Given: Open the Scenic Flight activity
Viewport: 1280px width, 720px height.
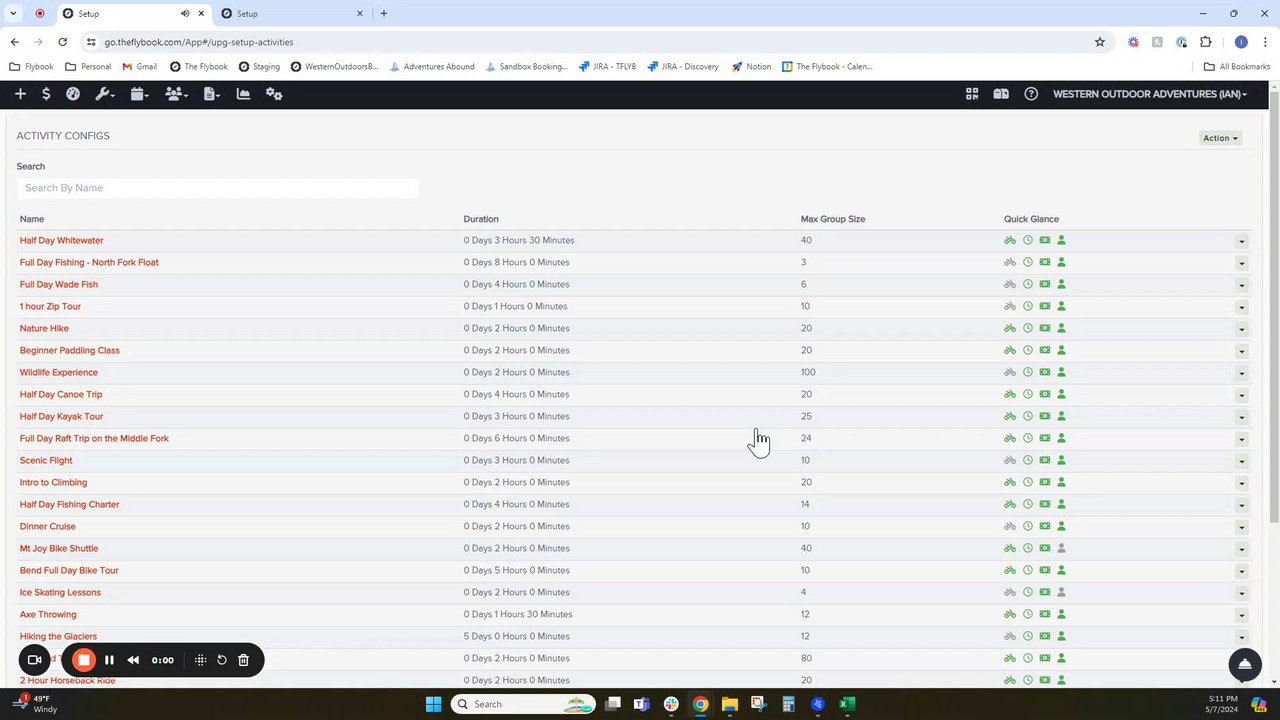Looking at the screenshot, I should click(46, 460).
